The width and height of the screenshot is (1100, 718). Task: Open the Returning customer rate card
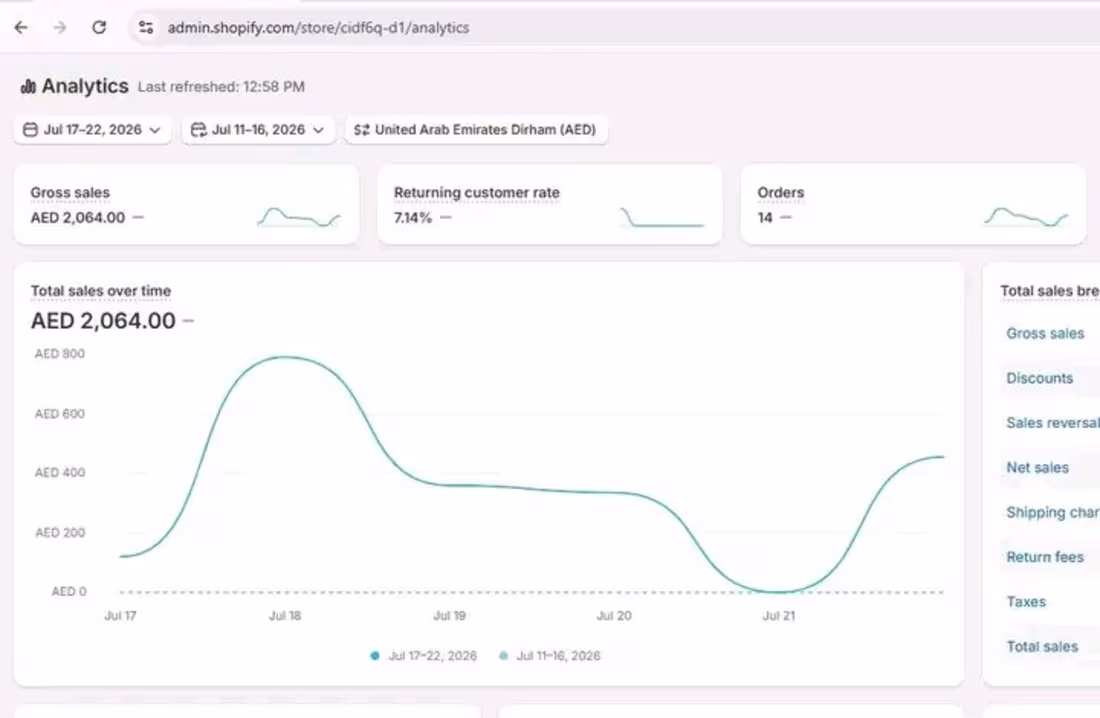[x=549, y=204]
